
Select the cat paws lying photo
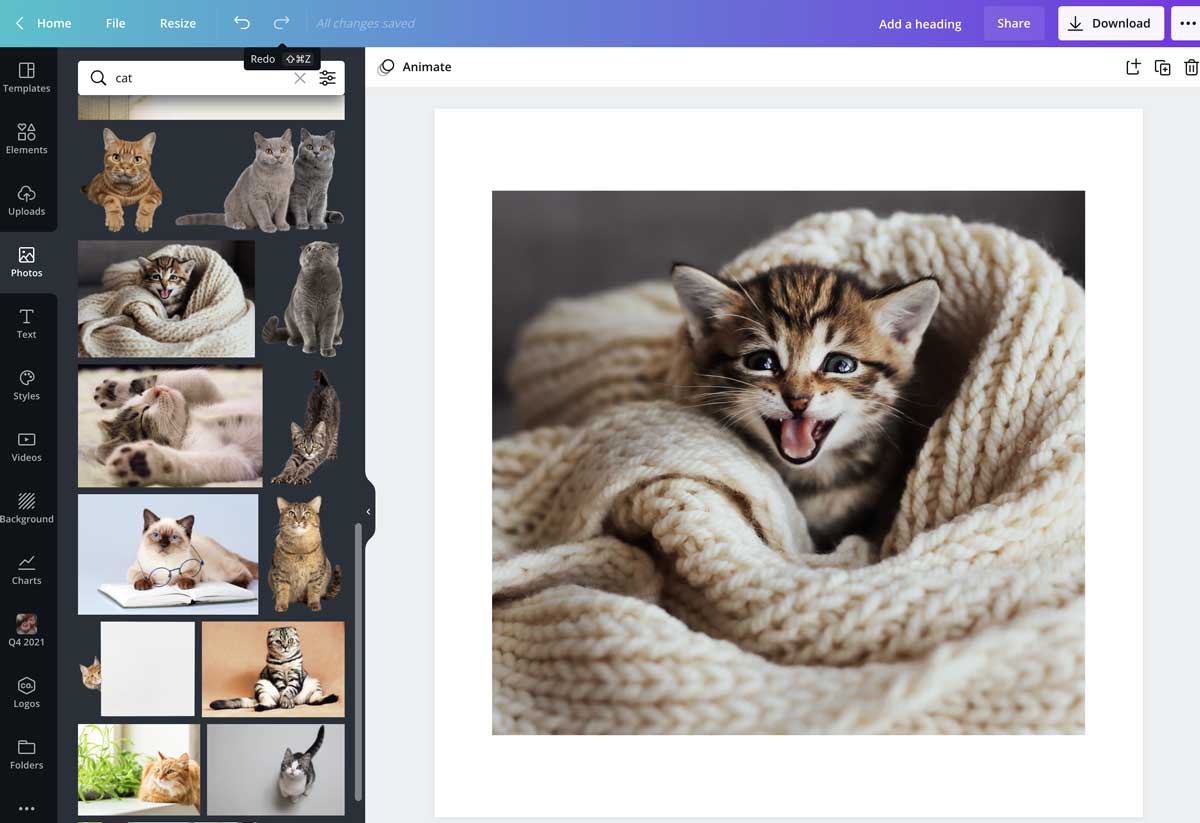coord(170,426)
